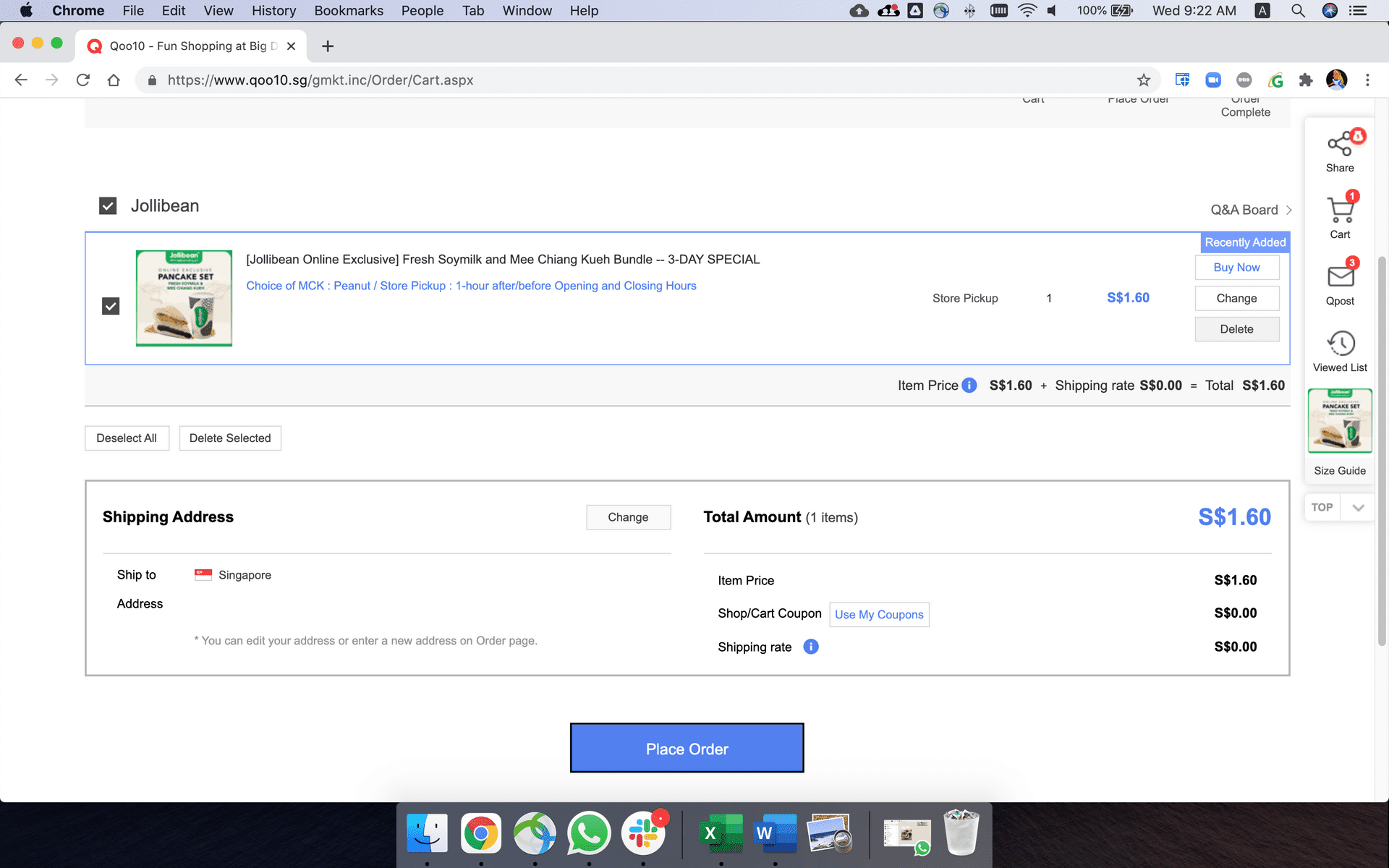Open the Chrome profile avatar
1389x868 pixels.
click(x=1336, y=80)
